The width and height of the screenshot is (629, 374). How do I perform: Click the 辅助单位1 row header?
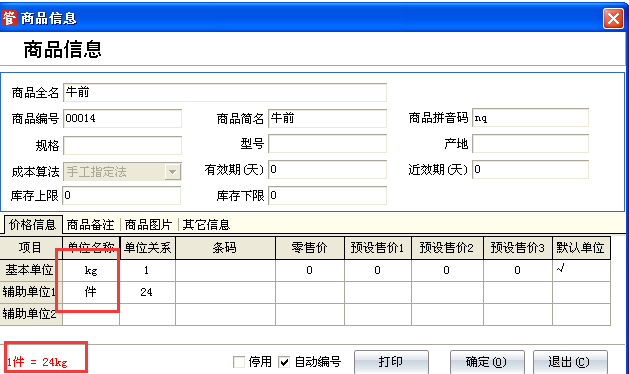31,292
